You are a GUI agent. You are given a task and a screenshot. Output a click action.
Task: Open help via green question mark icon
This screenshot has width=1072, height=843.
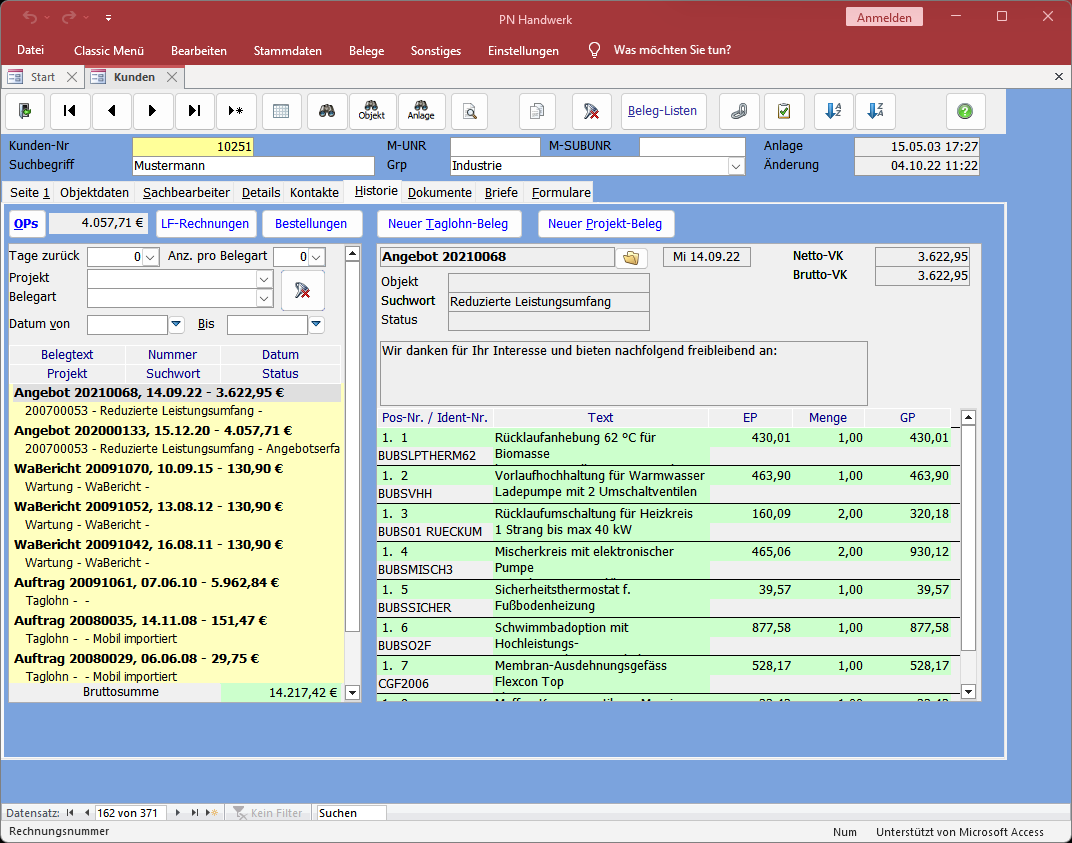tap(965, 111)
